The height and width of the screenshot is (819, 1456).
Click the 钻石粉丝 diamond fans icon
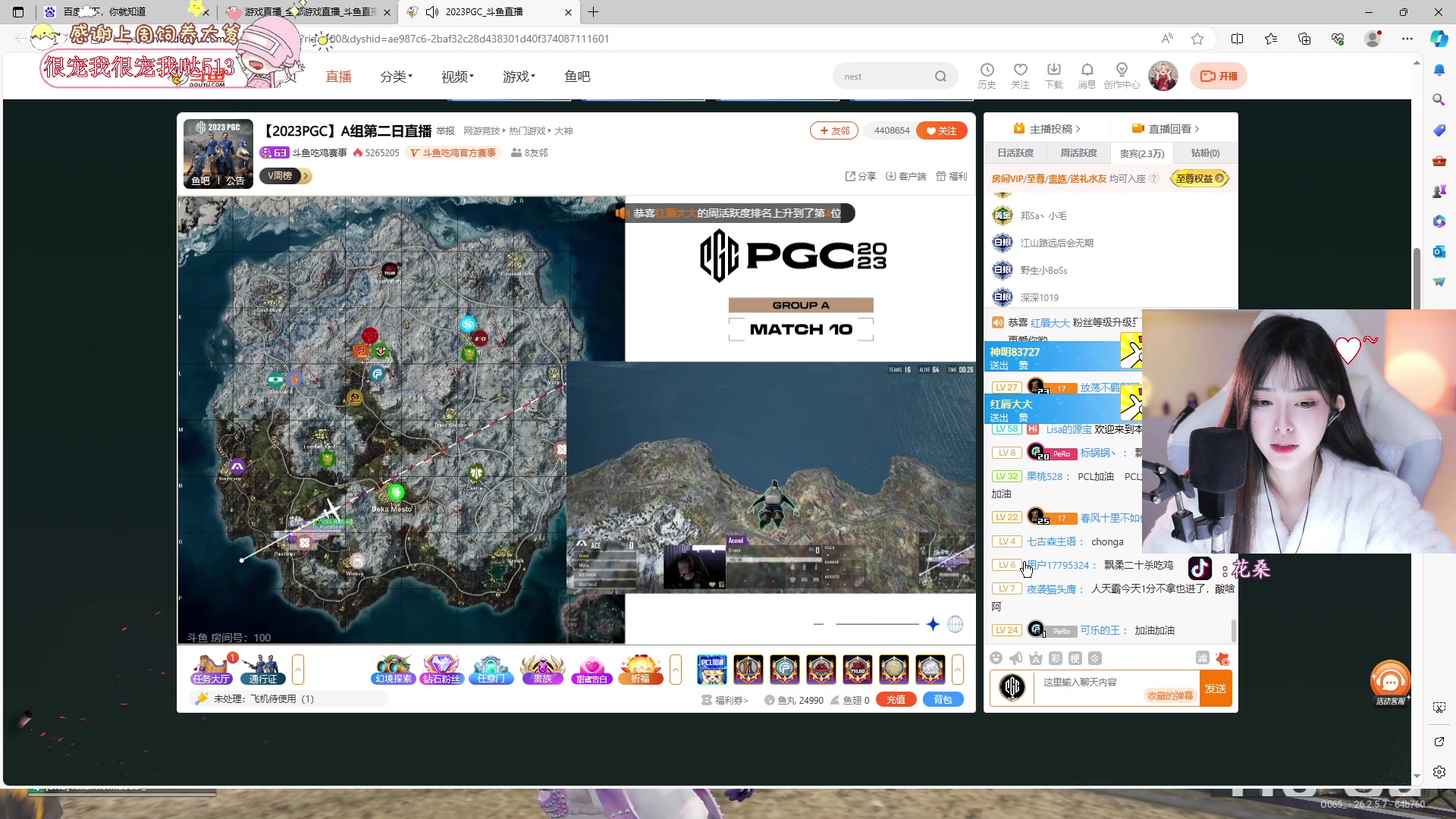click(x=441, y=669)
